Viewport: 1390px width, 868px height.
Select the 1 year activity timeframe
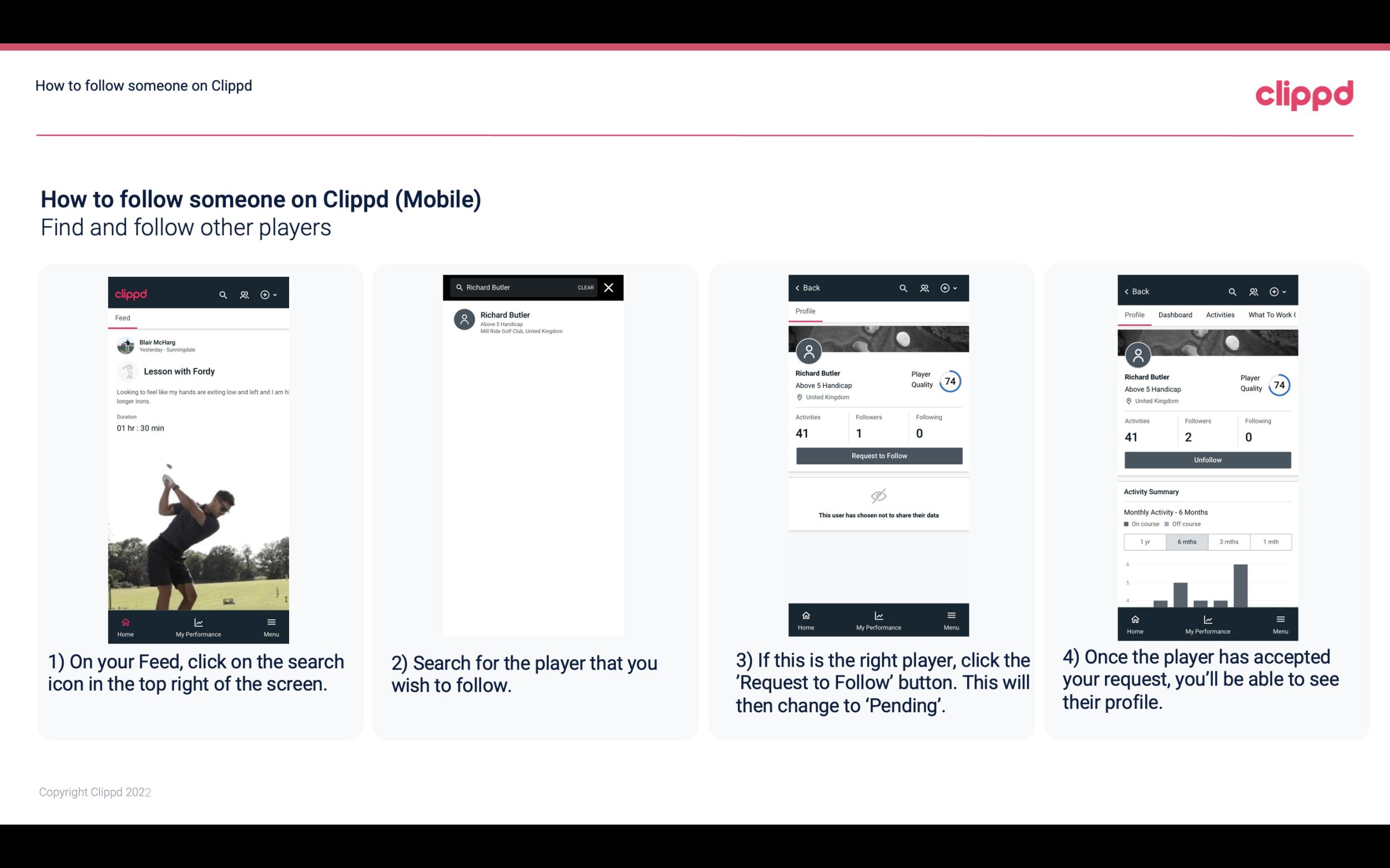point(1143,541)
